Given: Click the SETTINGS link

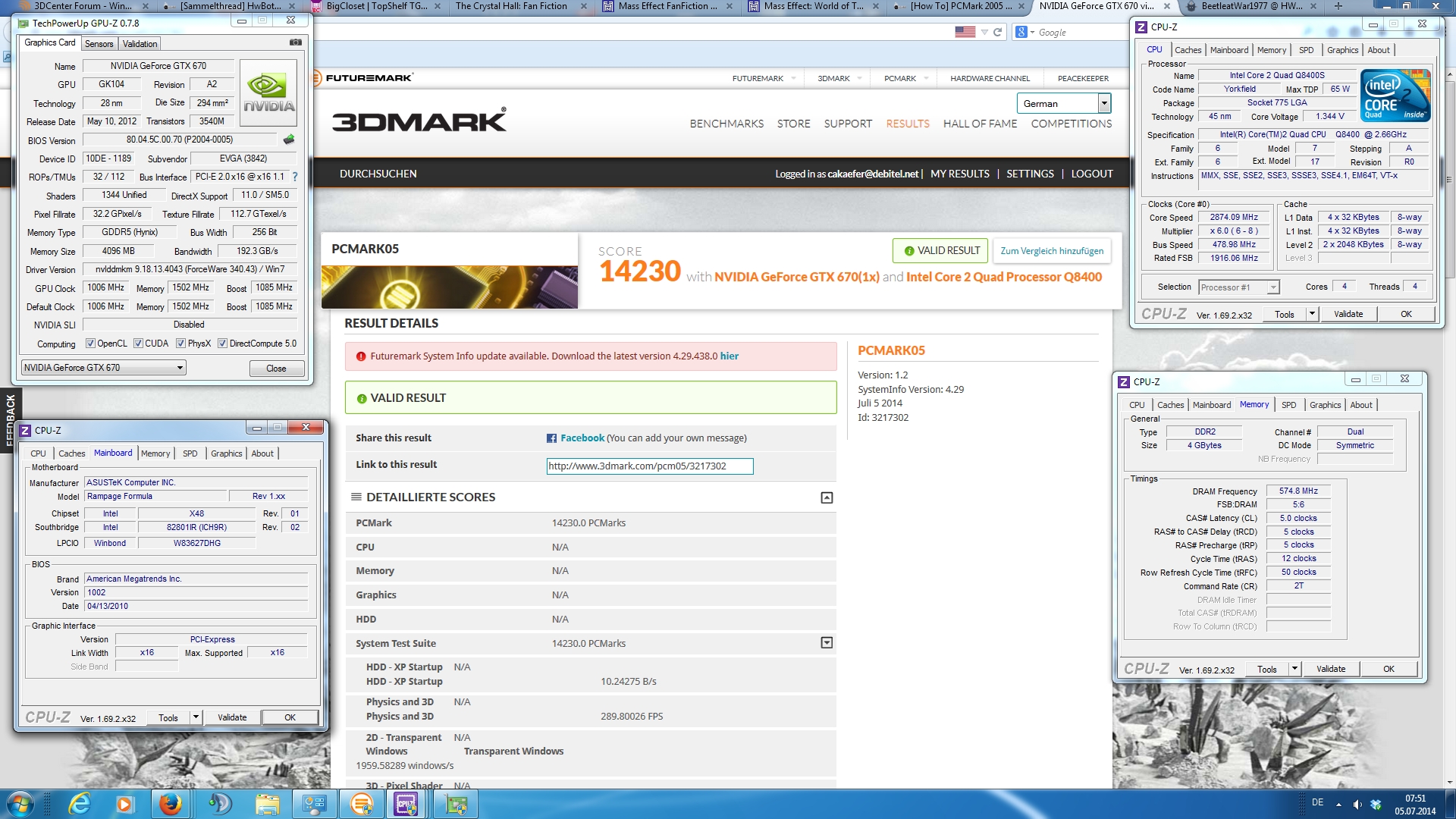Looking at the screenshot, I should click(1030, 174).
